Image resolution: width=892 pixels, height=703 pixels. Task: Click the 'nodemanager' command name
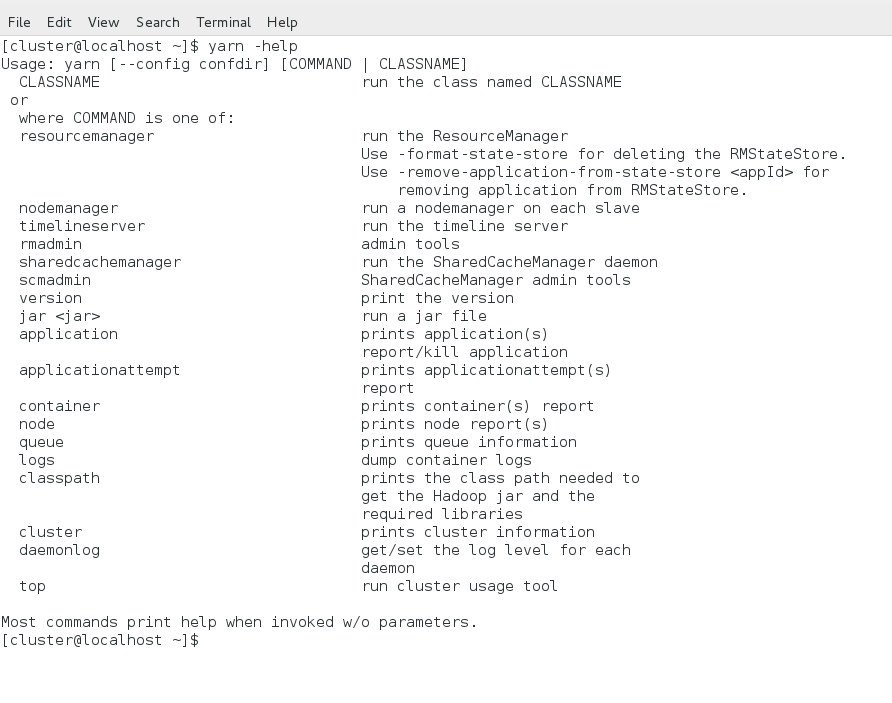tap(68, 208)
